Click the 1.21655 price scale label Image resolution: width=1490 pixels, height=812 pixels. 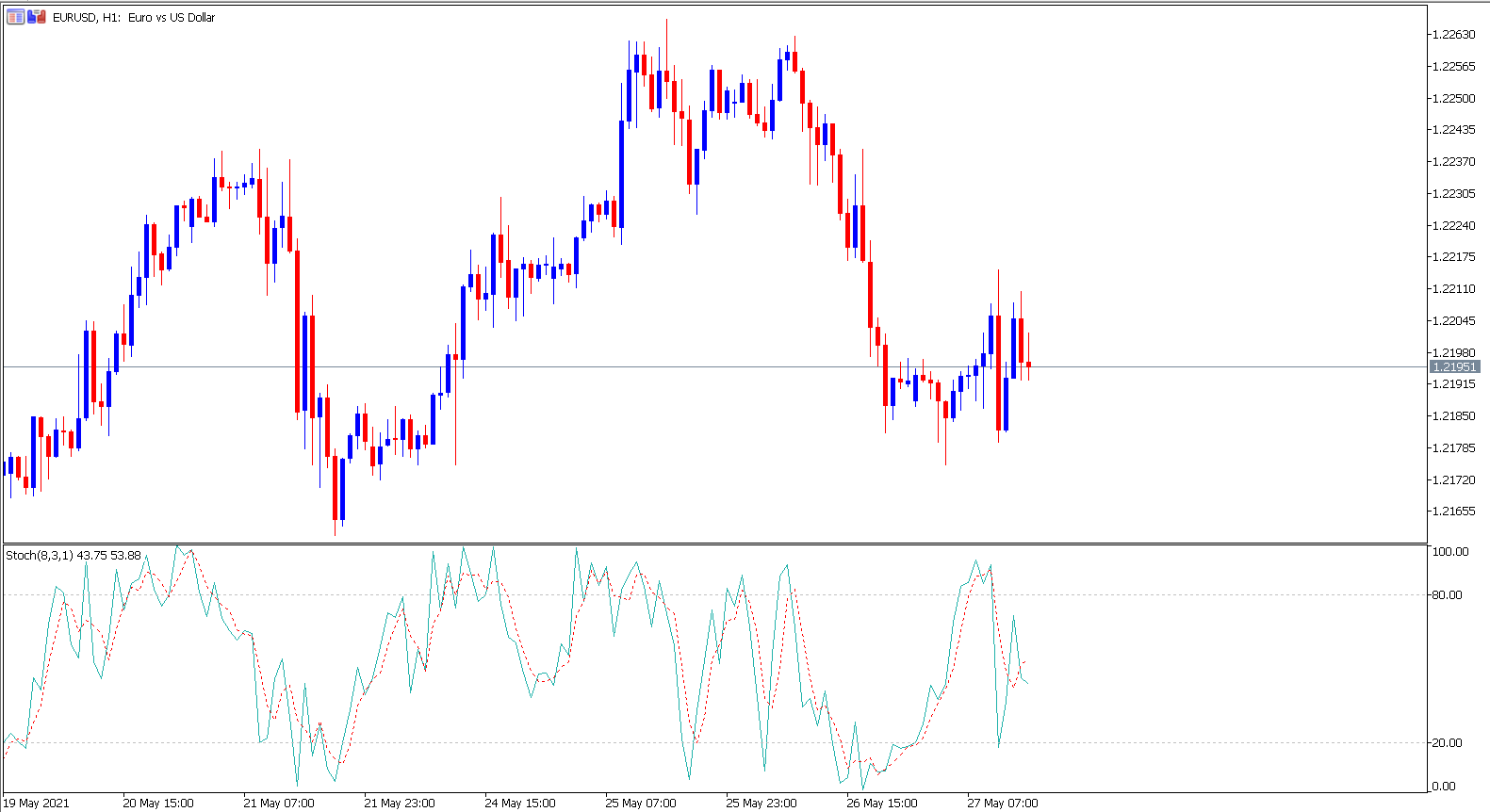tap(1453, 511)
